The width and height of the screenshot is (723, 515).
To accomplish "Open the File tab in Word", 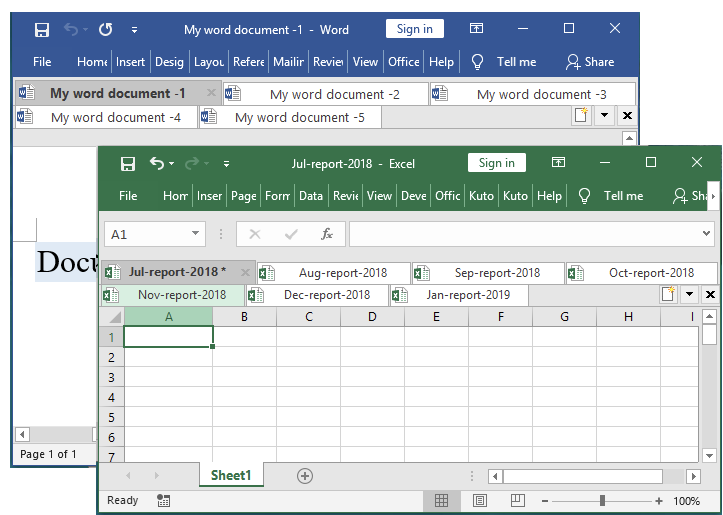I will pos(42,62).
